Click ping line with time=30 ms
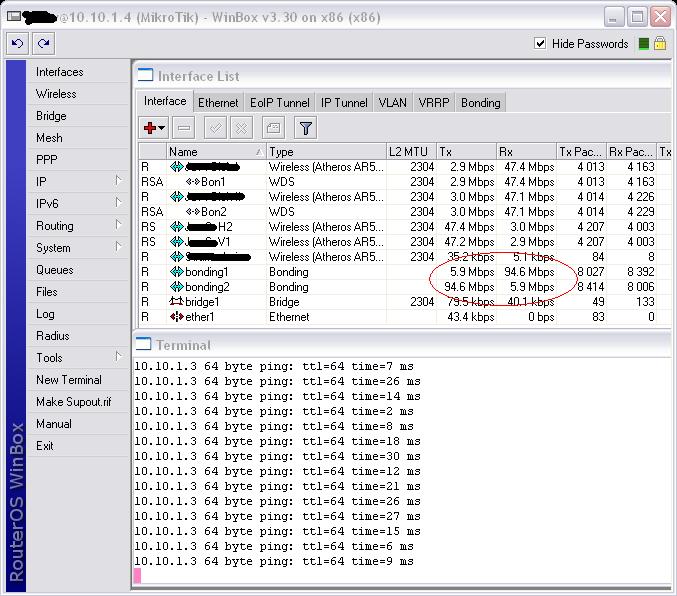The image size is (677, 596). [x=277, y=456]
